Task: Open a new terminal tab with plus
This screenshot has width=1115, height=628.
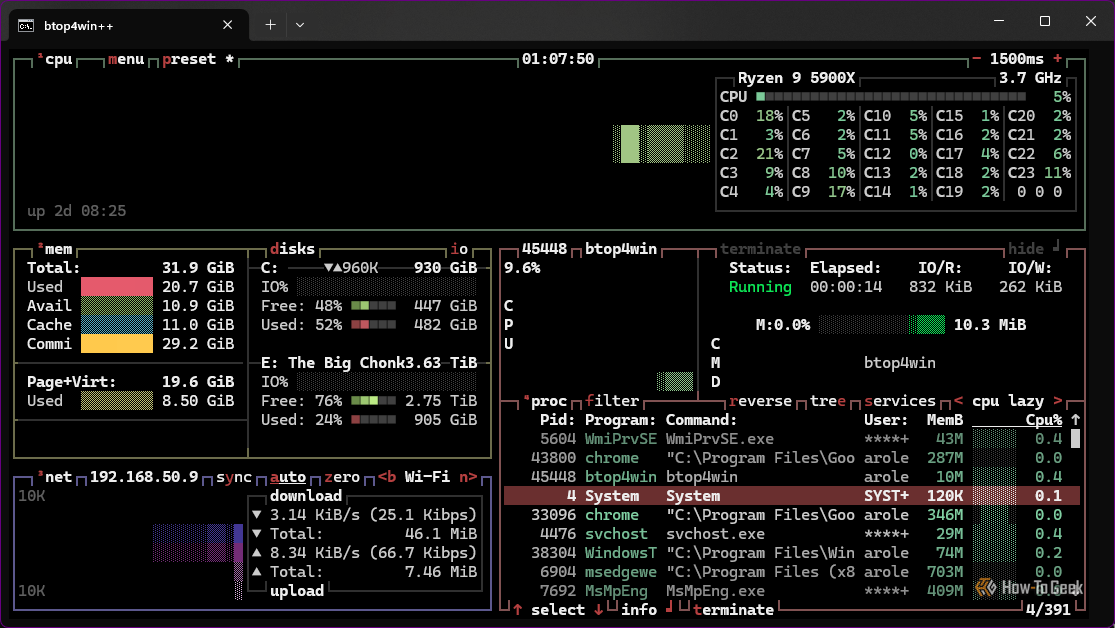Action: 270,25
